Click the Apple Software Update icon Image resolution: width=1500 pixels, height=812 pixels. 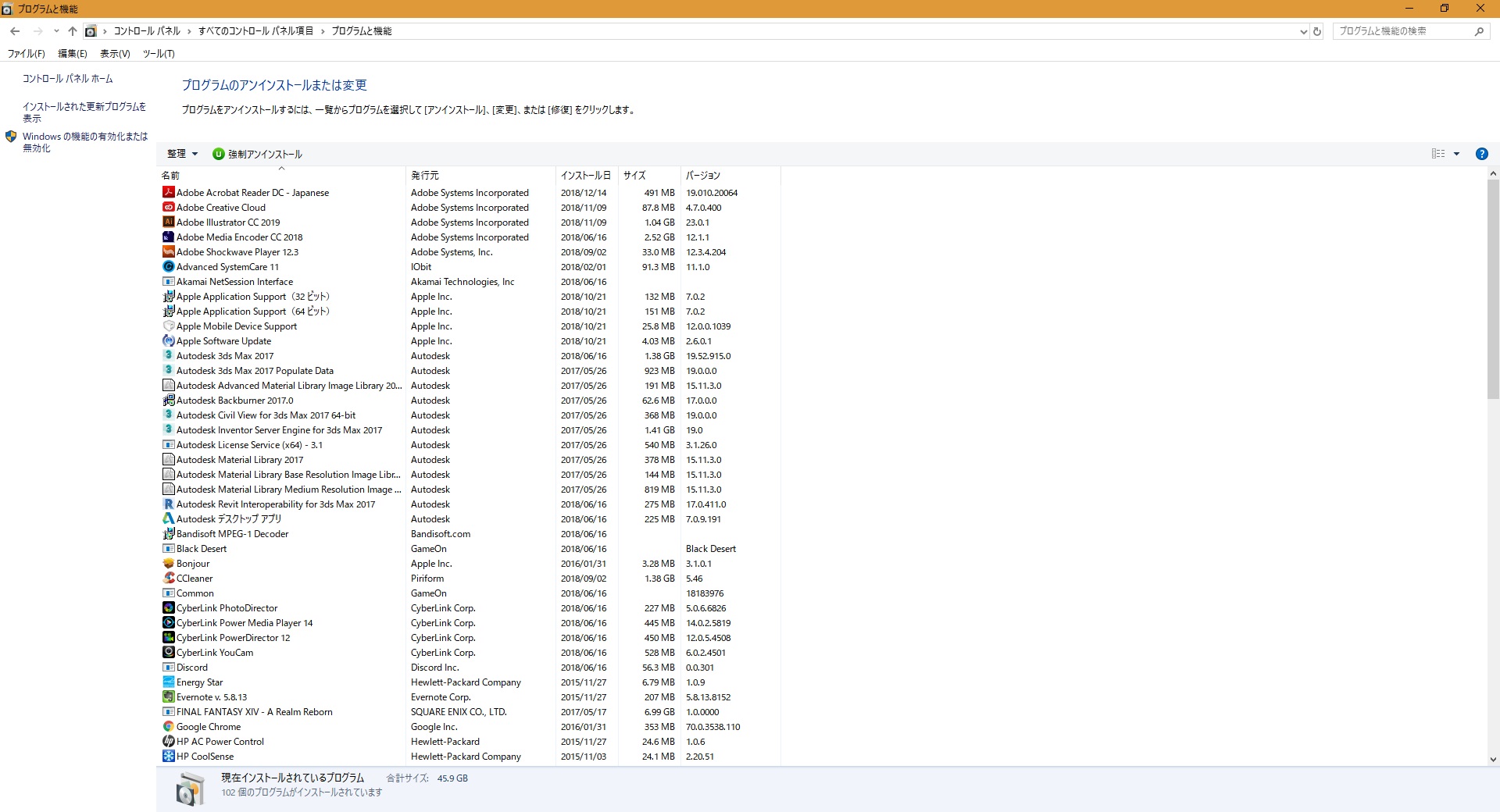(168, 340)
